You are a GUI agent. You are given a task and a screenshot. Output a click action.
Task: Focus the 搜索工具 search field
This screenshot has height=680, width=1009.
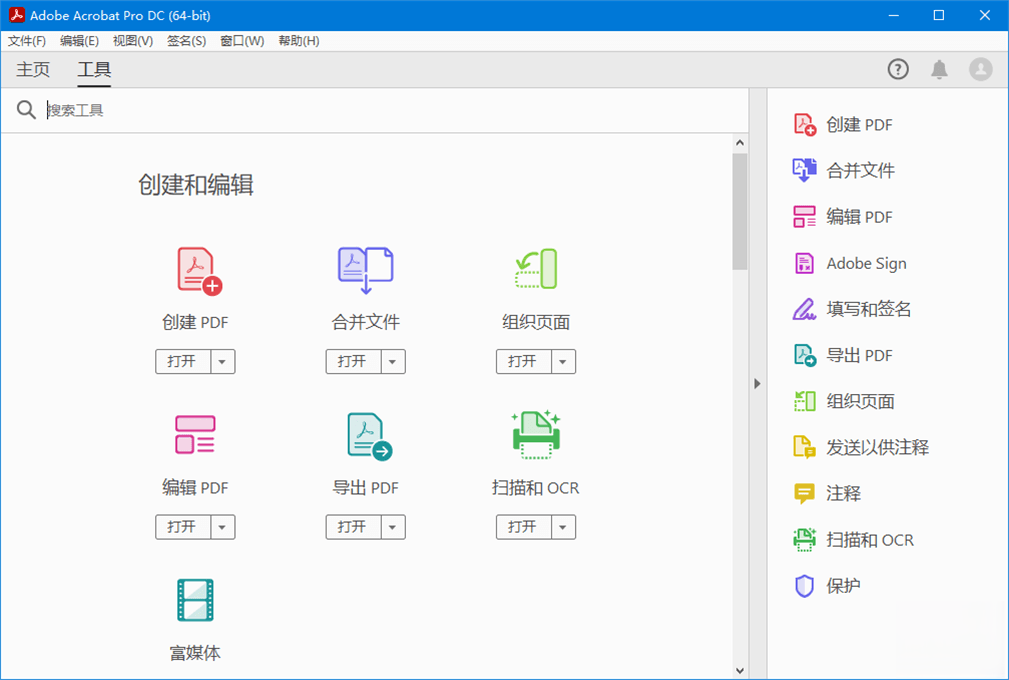393,110
